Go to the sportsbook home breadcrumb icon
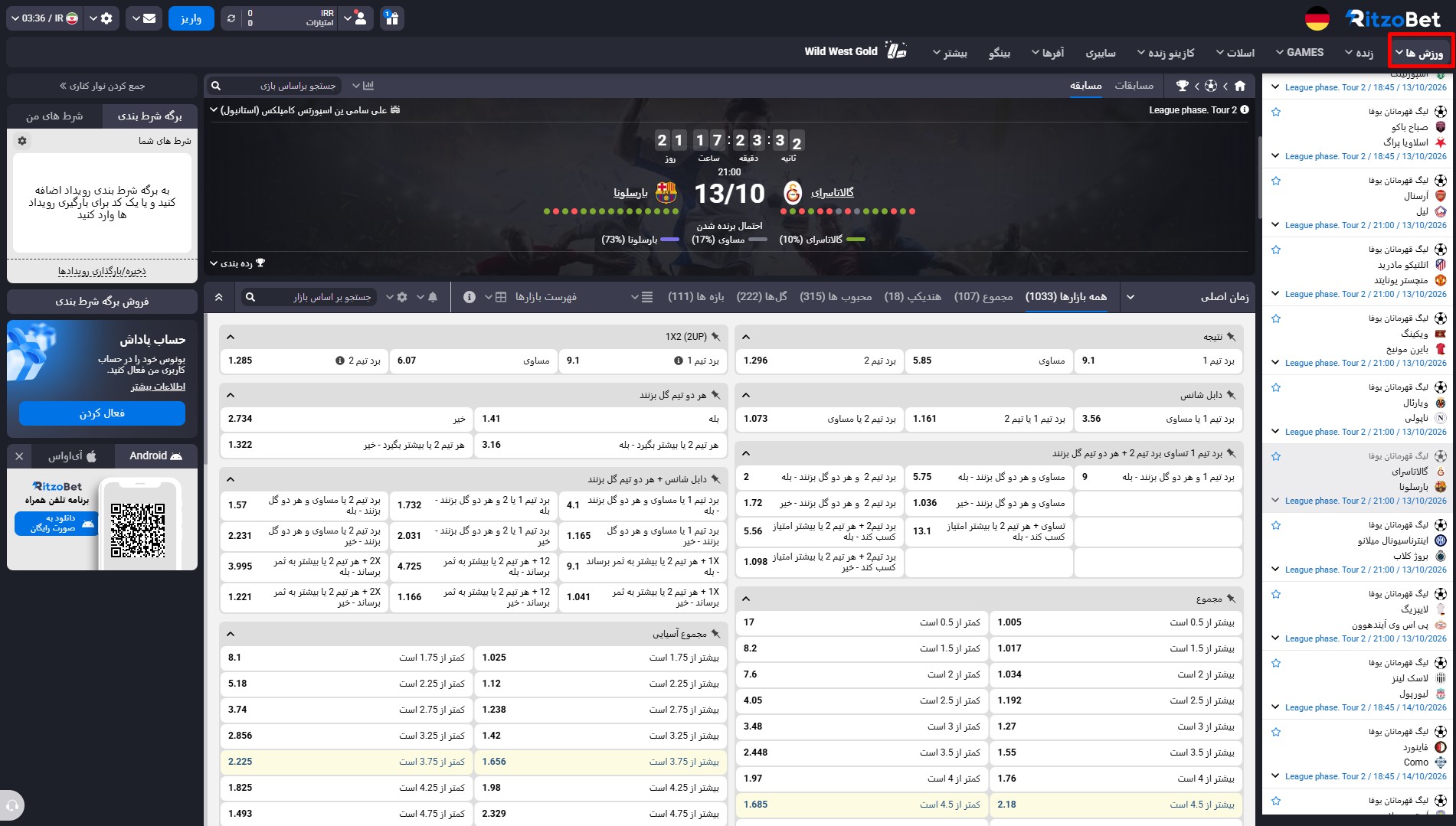 [1240, 86]
